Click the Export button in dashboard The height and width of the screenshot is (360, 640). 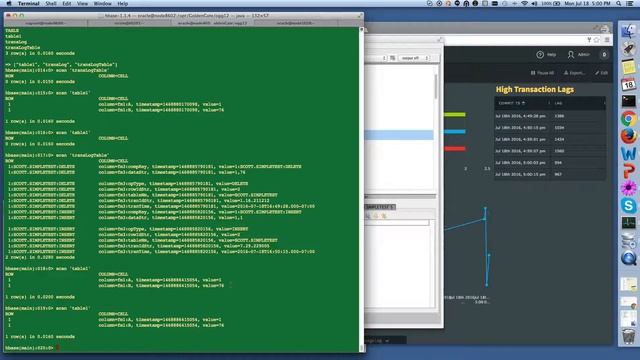pos(574,73)
